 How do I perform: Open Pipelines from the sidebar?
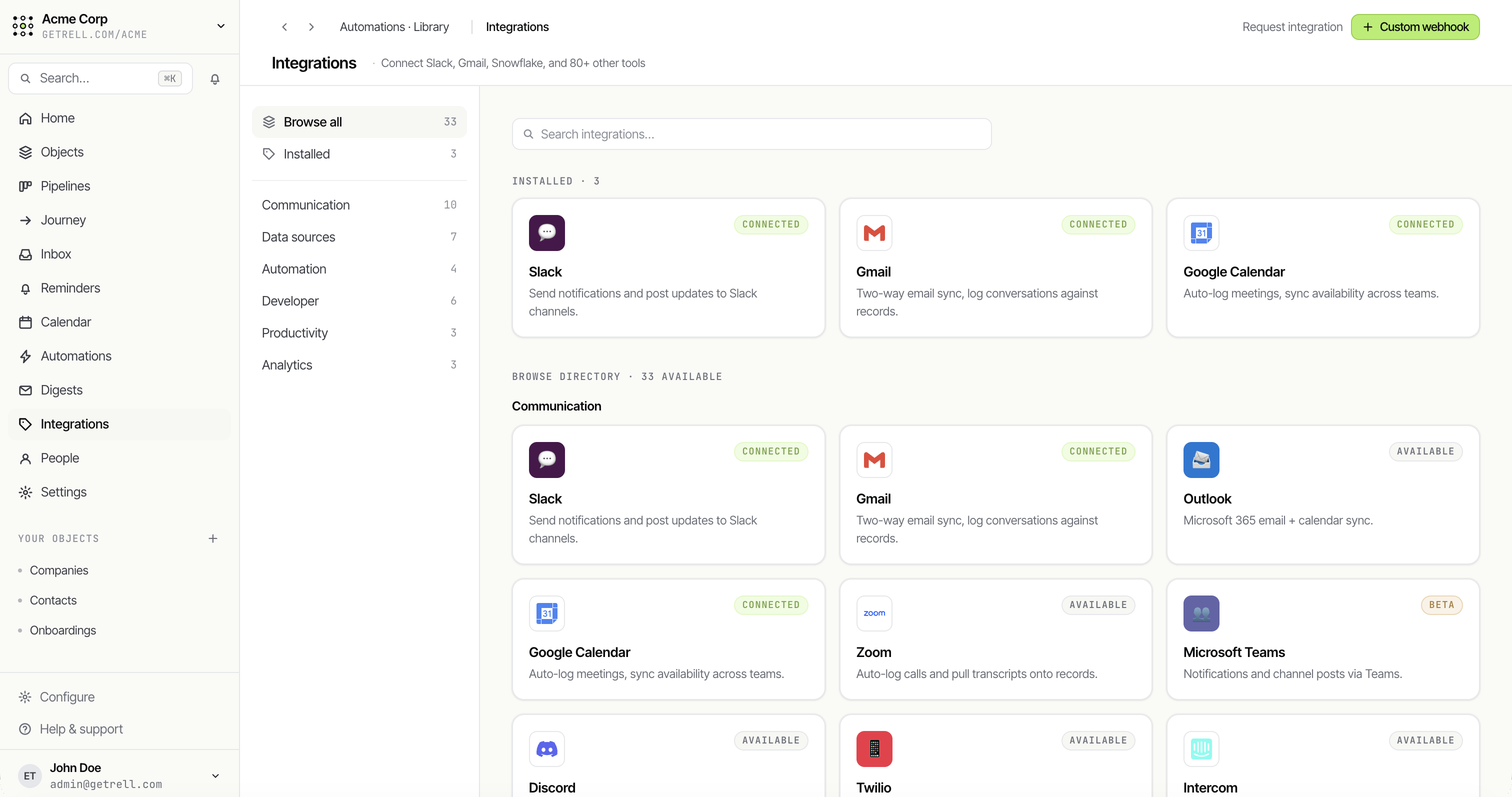coord(119,186)
